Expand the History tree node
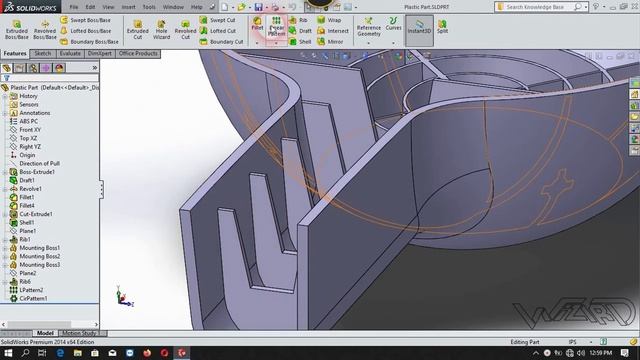The width and height of the screenshot is (640, 360). pyautogui.click(x=5, y=96)
